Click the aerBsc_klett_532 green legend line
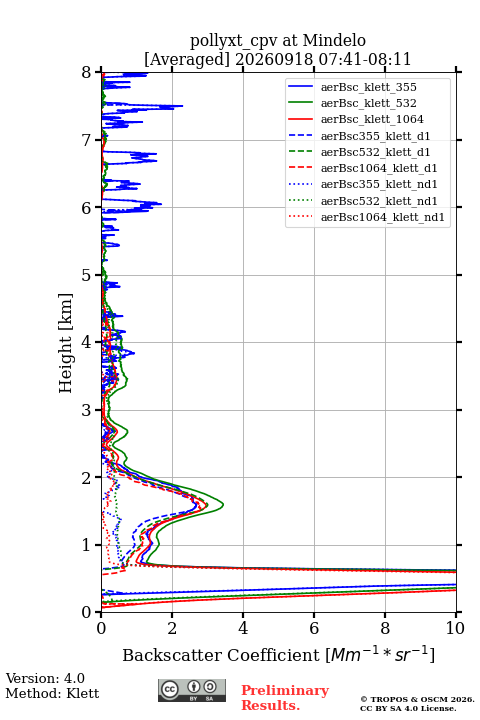This screenshot has height=720, width=480. pyautogui.click(x=300, y=103)
